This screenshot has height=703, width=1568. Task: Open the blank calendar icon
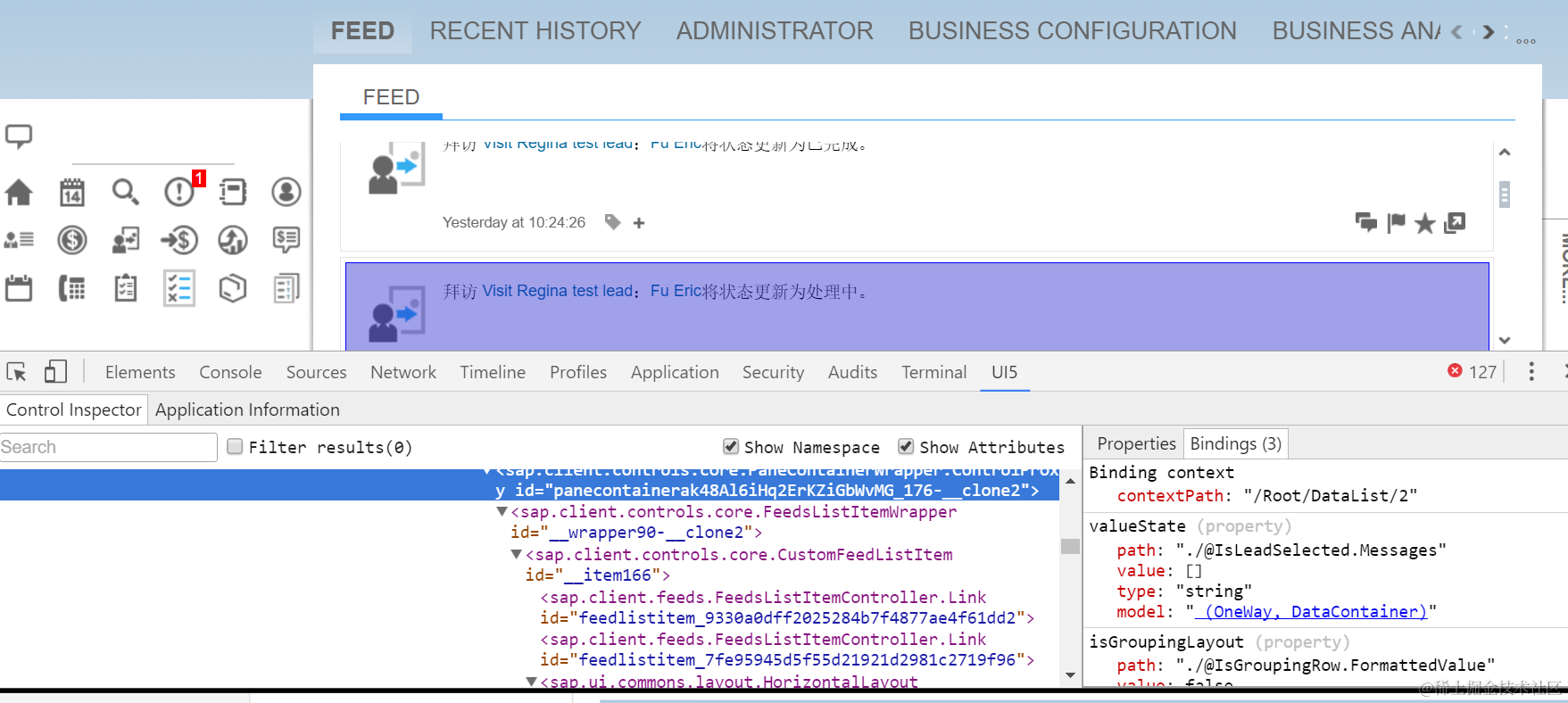[x=19, y=288]
